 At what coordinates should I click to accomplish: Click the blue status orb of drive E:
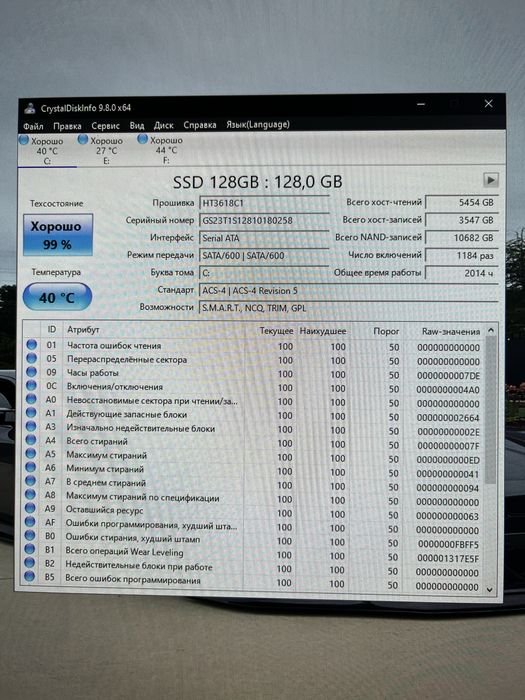tap(83, 139)
